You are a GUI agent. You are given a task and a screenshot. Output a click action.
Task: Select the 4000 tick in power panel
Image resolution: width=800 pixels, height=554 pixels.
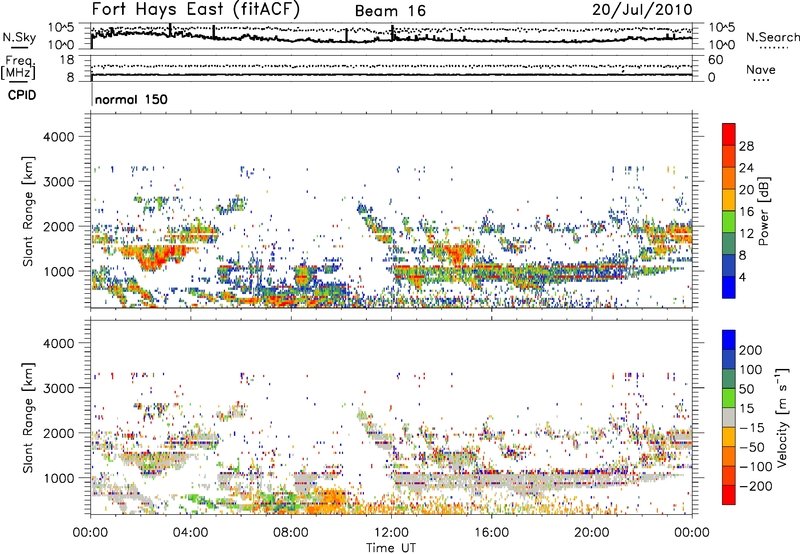pos(59,137)
